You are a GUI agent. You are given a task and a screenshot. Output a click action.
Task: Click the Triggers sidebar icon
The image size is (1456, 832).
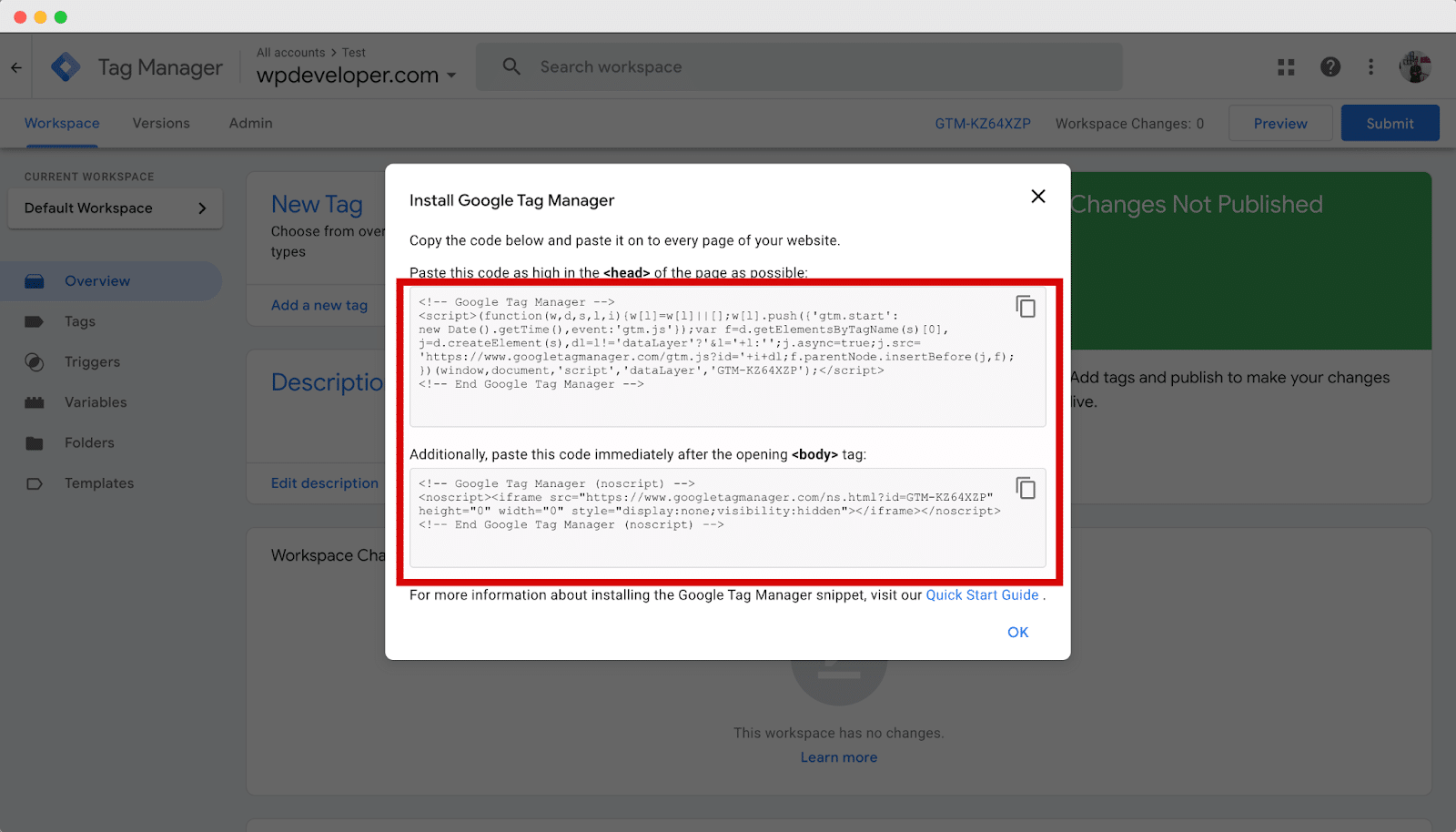pos(35,362)
